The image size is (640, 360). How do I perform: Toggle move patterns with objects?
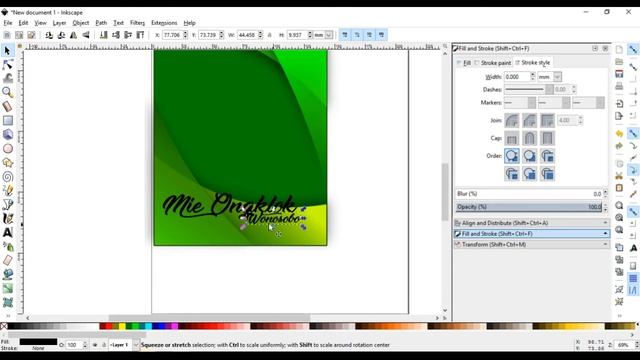click(x=381, y=35)
